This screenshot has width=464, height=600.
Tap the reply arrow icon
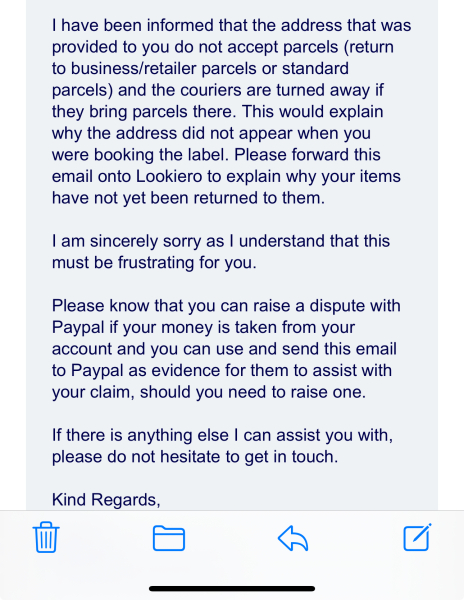pyautogui.click(x=293, y=538)
